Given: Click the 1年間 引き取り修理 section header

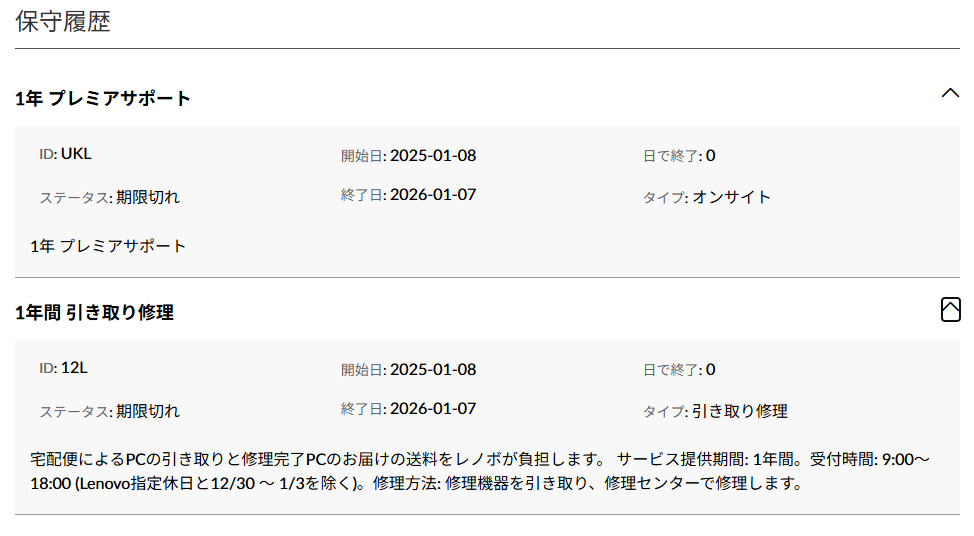Looking at the screenshot, I should pyautogui.click(x=95, y=313).
